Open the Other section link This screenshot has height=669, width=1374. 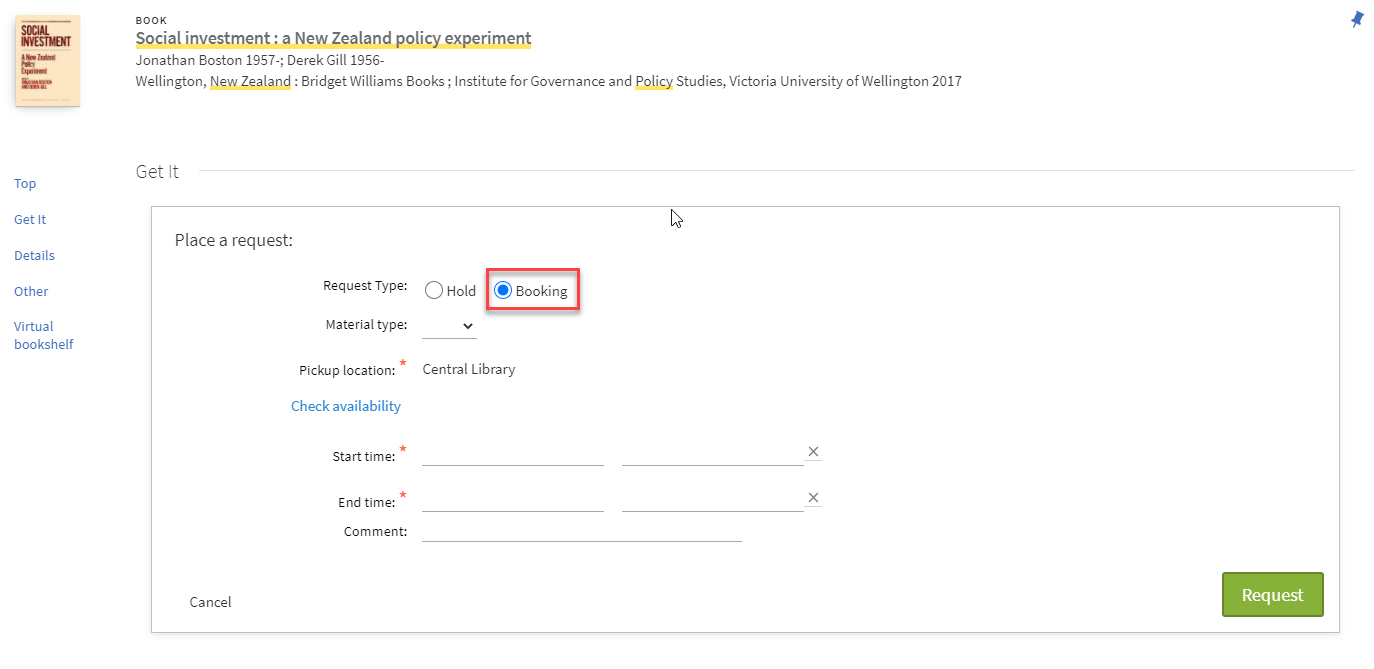(x=31, y=292)
